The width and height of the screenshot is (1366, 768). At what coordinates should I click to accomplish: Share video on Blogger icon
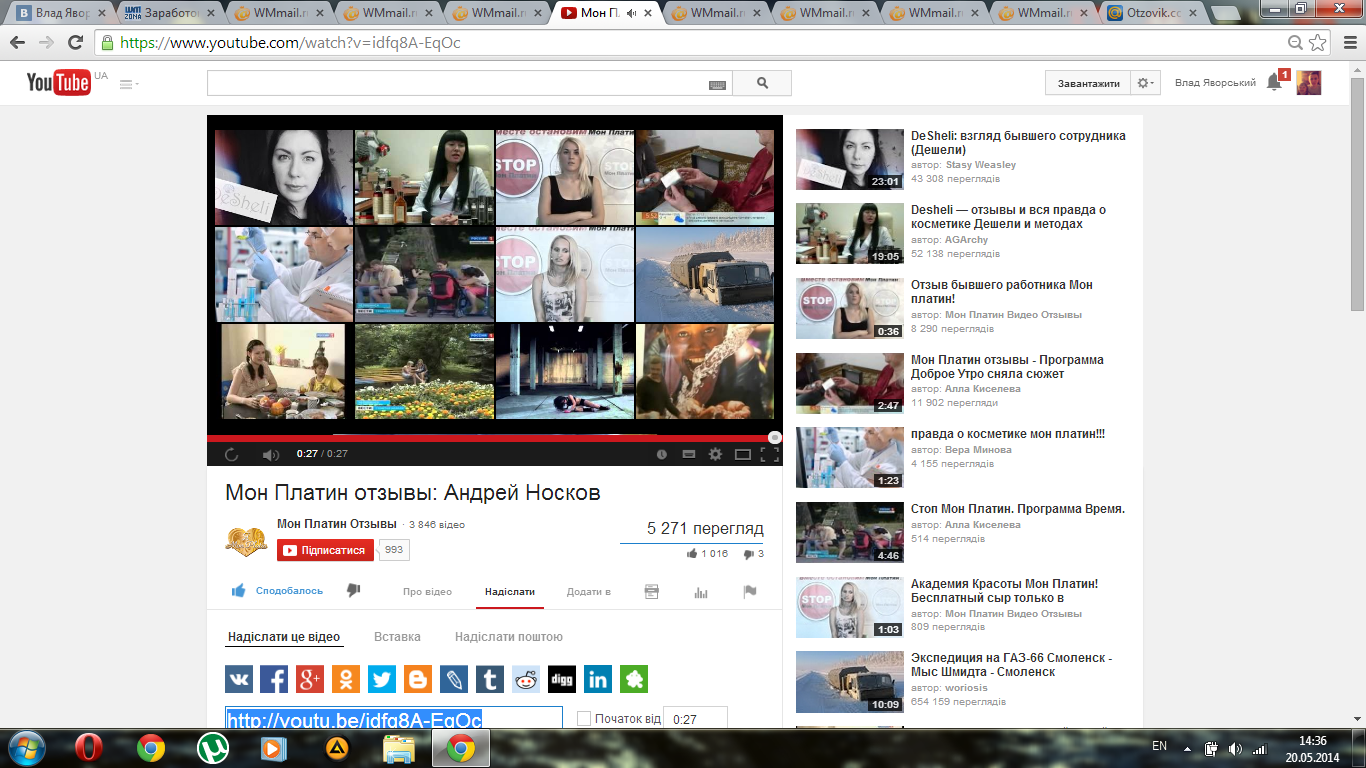pos(418,679)
